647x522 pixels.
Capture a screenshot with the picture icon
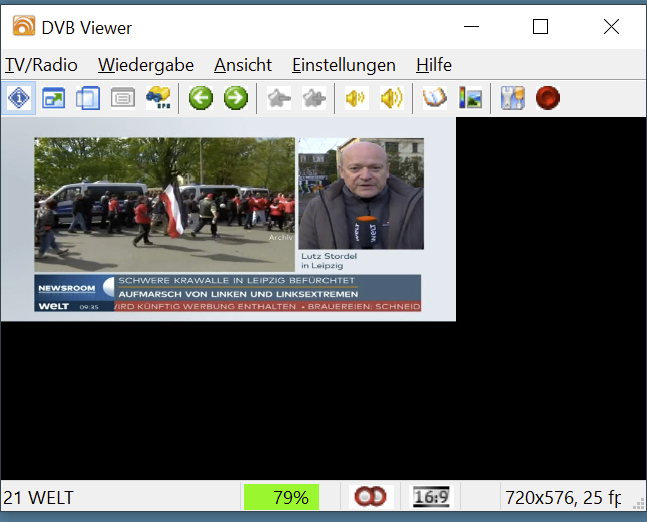click(470, 98)
